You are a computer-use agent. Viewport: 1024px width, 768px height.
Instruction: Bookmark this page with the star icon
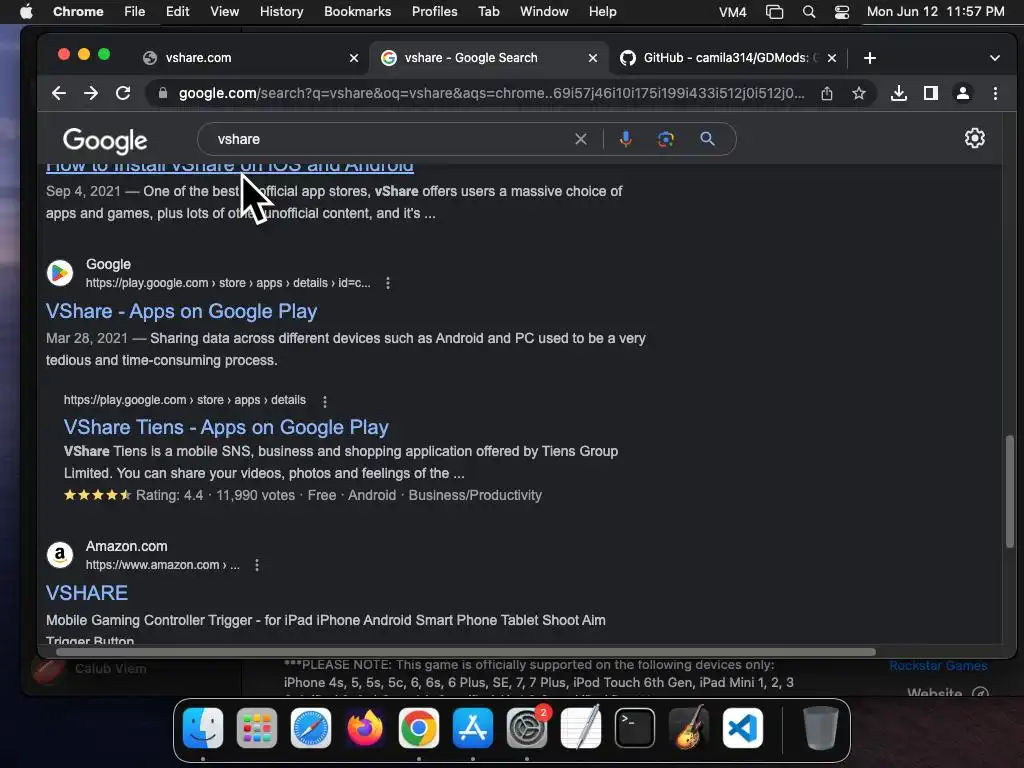[859, 93]
